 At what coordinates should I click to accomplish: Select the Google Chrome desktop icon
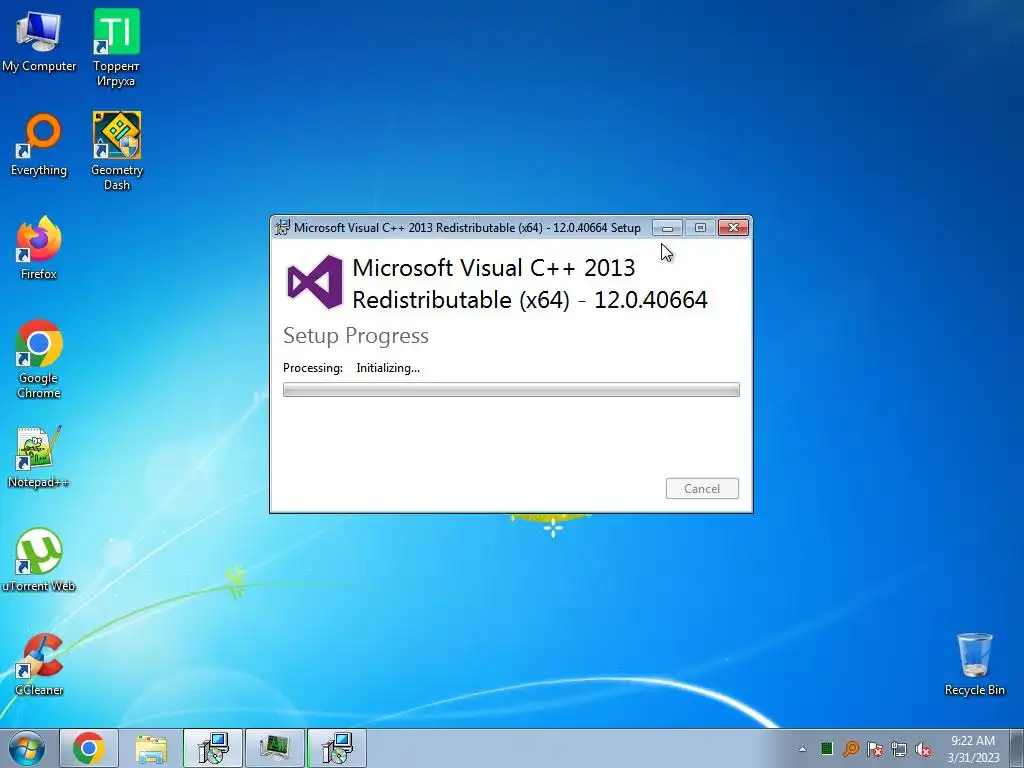coord(39,359)
